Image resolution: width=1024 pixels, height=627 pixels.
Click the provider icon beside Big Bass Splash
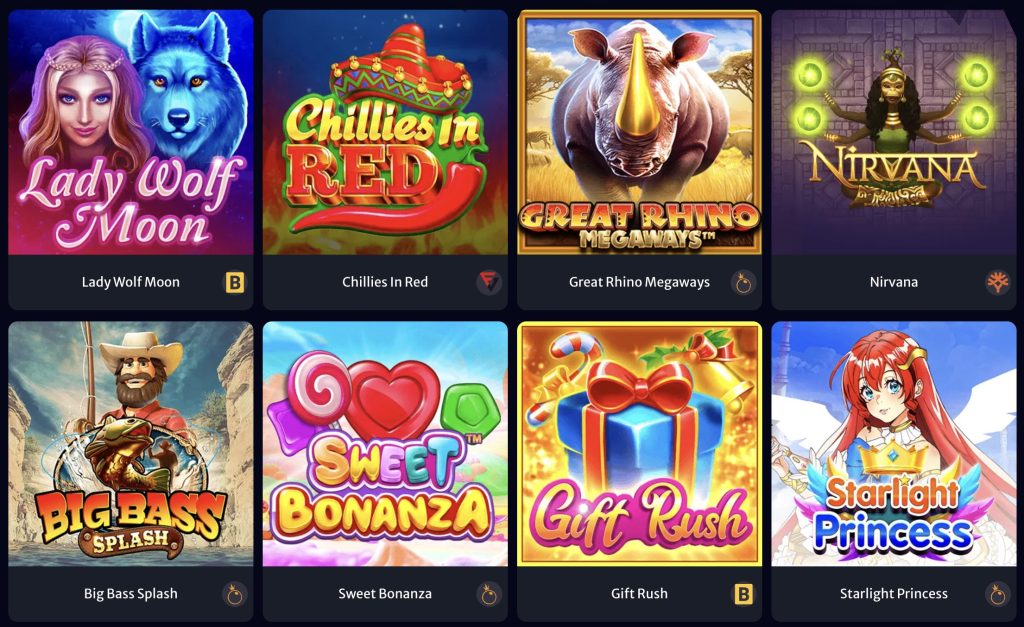point(234,594)
